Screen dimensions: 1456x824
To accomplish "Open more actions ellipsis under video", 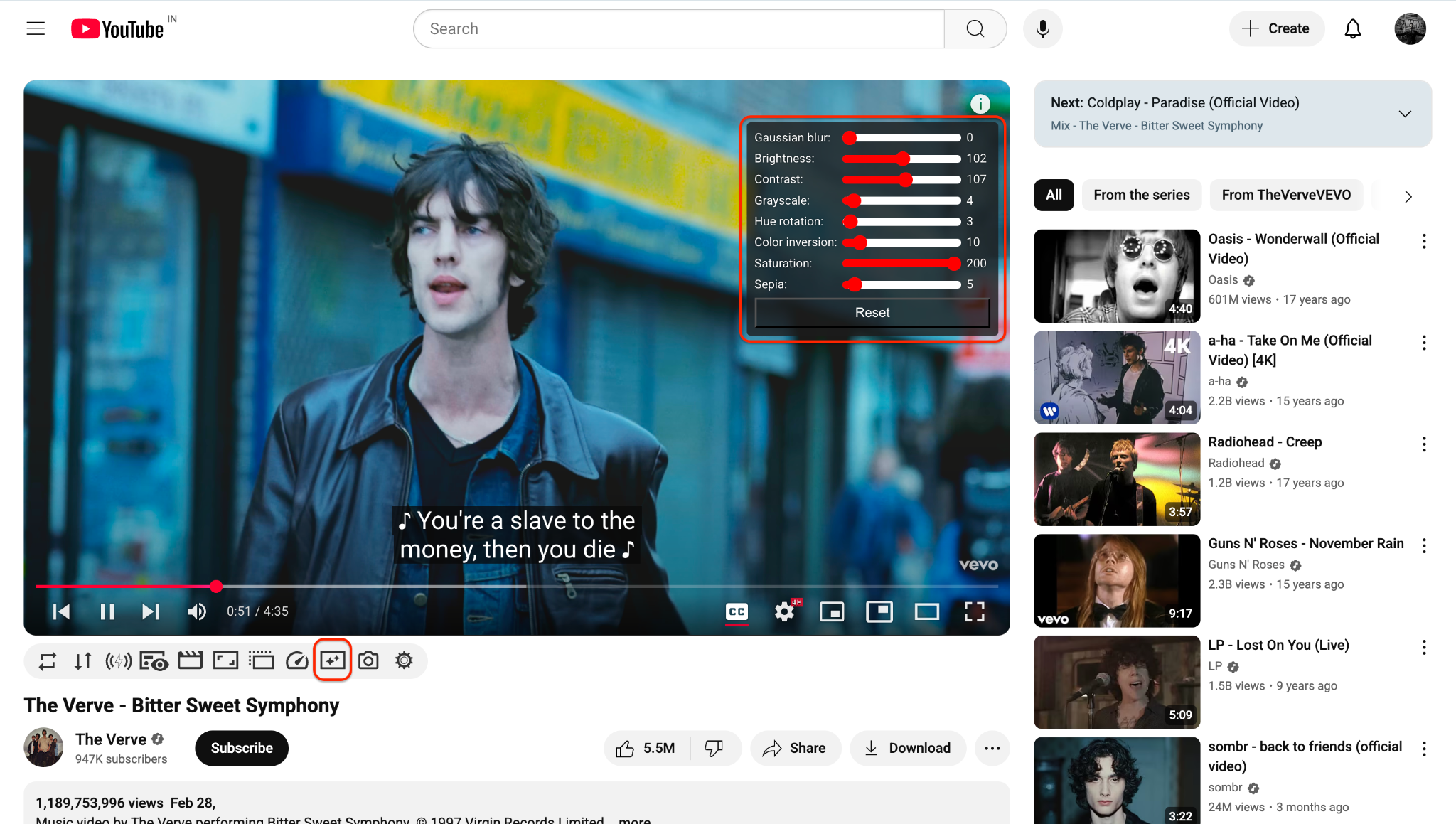I will (x=992, y=748).
